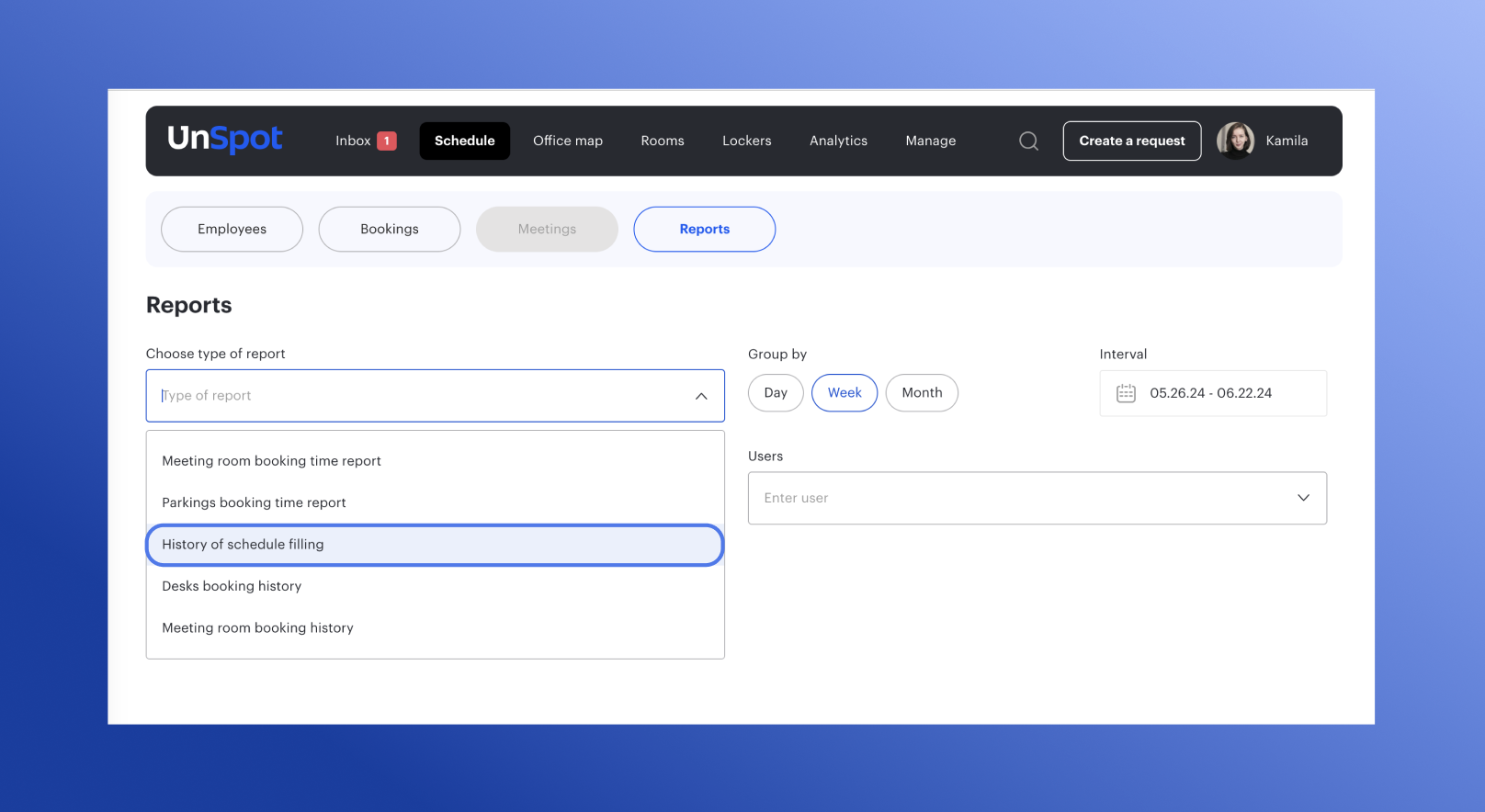Choose Meeting room booking time report
The image size is (1485, 812).
click(436, 461)
